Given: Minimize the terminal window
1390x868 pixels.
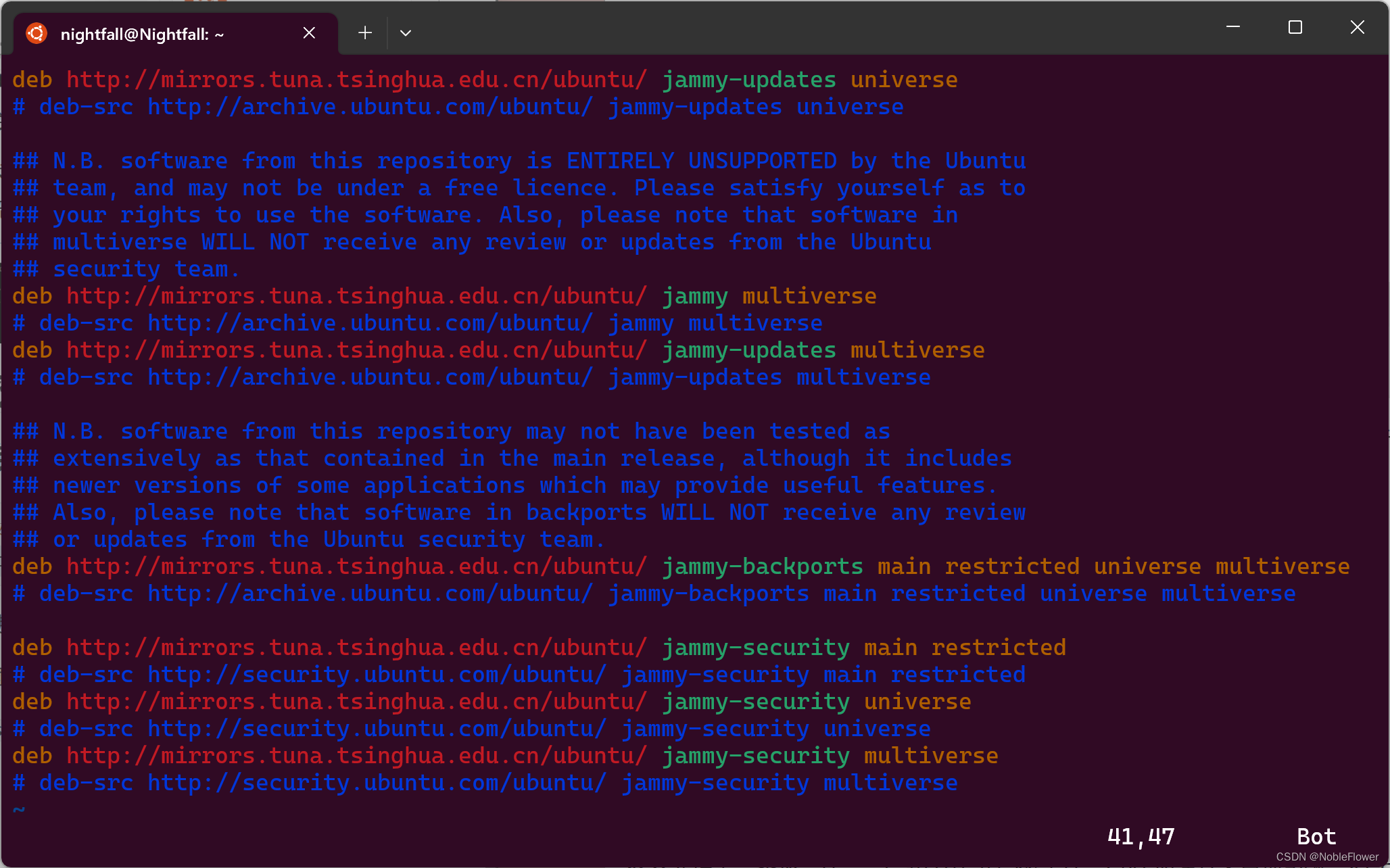Looking at the screenshot, I should [x=1232, y=26].
